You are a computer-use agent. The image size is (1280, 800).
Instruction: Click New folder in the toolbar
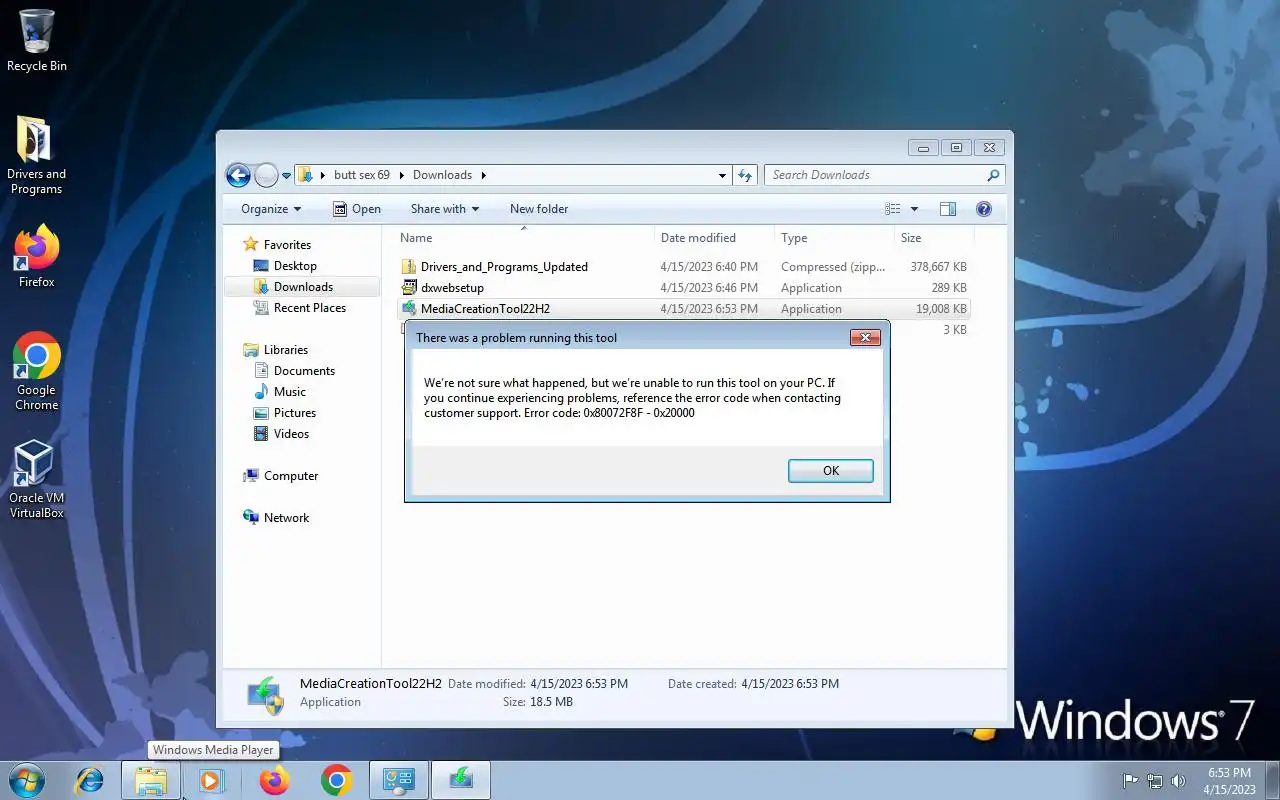click(x=539, y=209)
